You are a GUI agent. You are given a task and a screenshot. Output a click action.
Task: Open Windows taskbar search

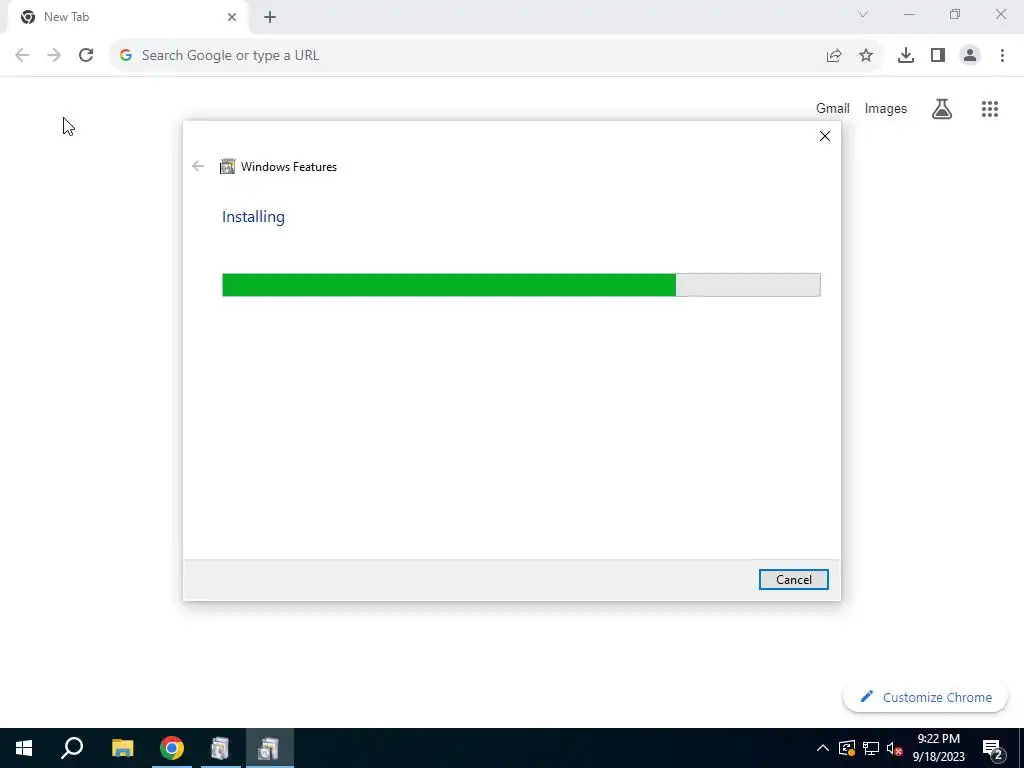coord(72,748)
